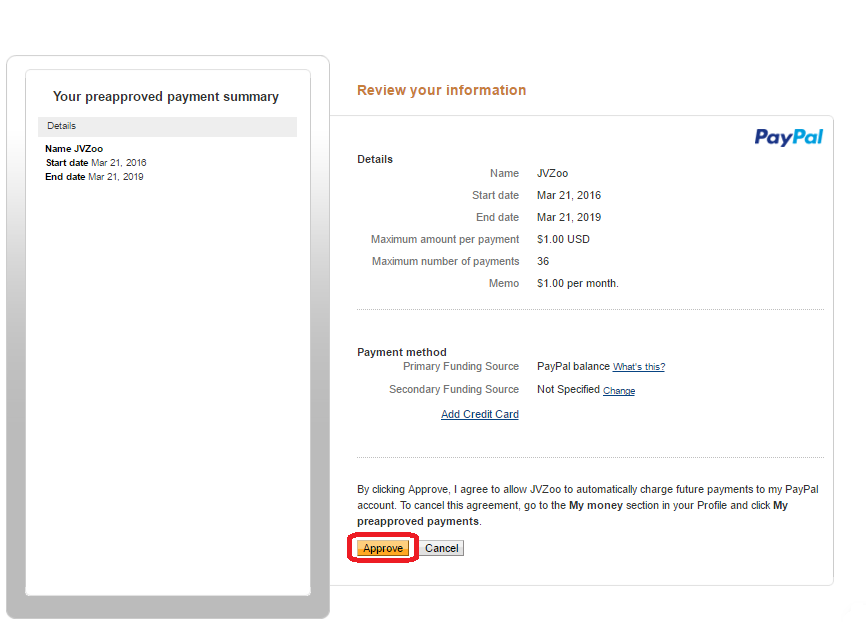Image resolution: width=866 pixels, height=622 pixels.
Task: Click the Approve button
Action: (x=383, y=548)
